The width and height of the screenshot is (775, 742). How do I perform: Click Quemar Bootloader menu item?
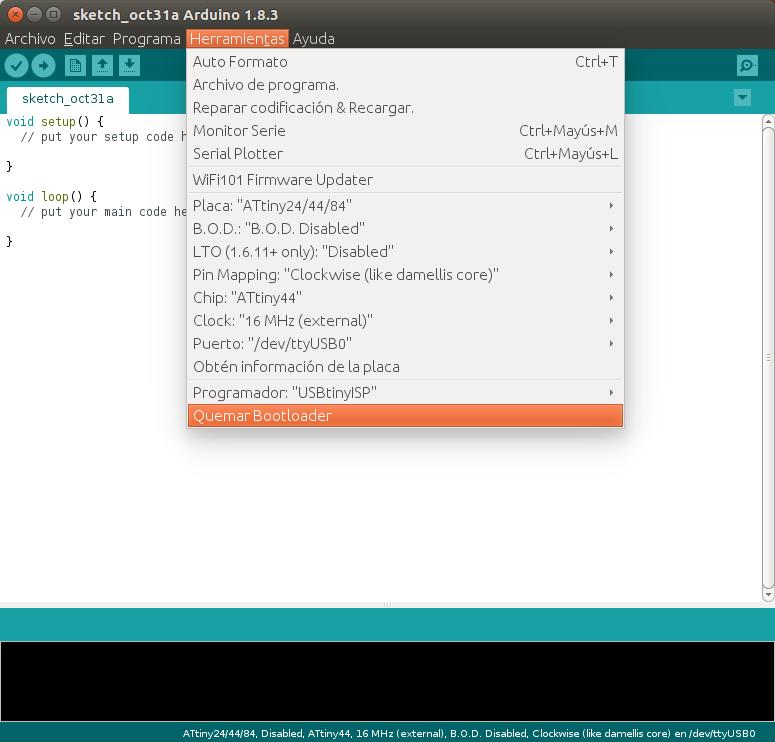coord(405,416)
